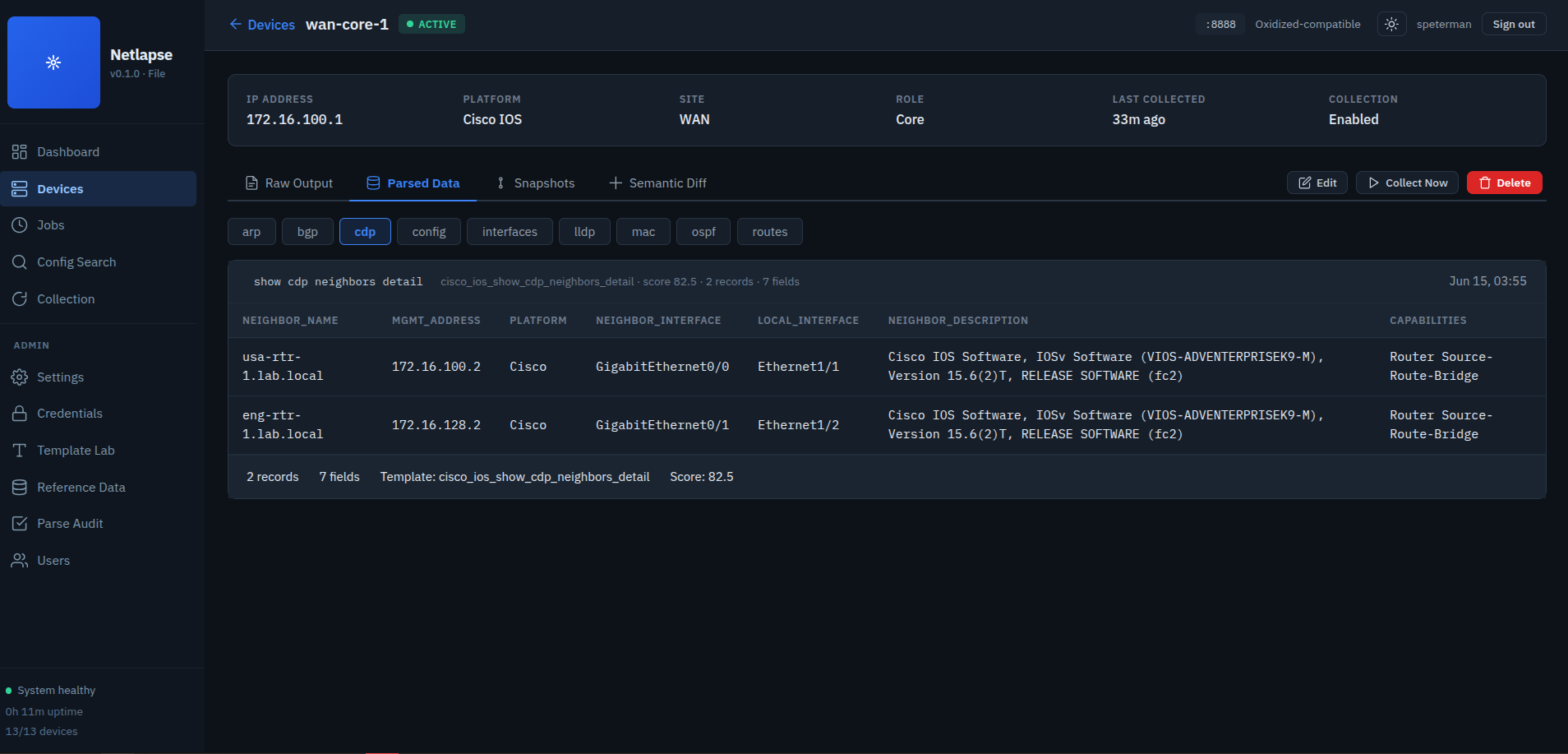This screenshot has height=754, width=1568.
Task: Toggle the light/dark theme sun icon
Action: (x=1391, y=25)
